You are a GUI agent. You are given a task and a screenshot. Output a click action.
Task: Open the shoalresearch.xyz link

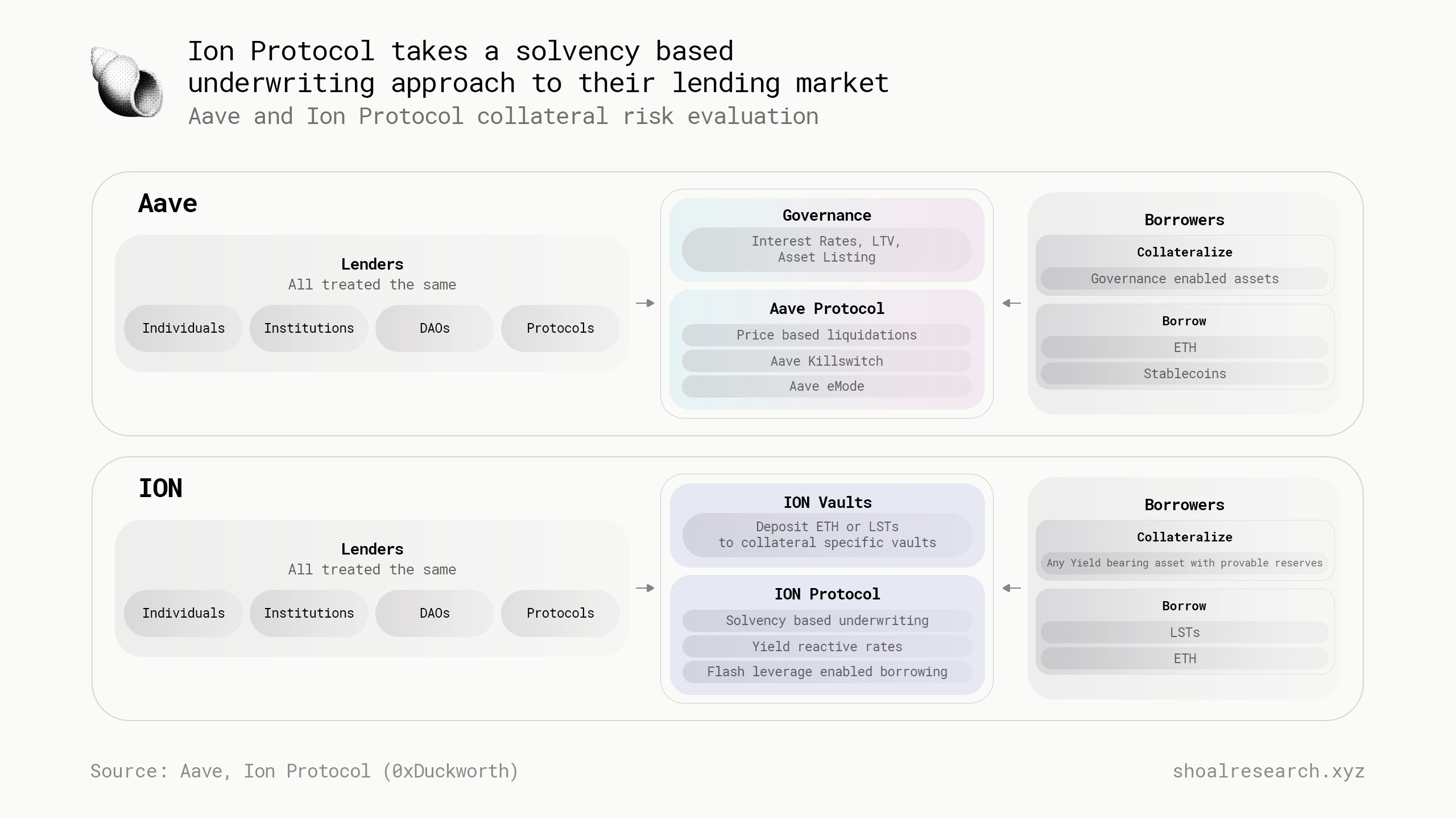[x=1268, y=771]
